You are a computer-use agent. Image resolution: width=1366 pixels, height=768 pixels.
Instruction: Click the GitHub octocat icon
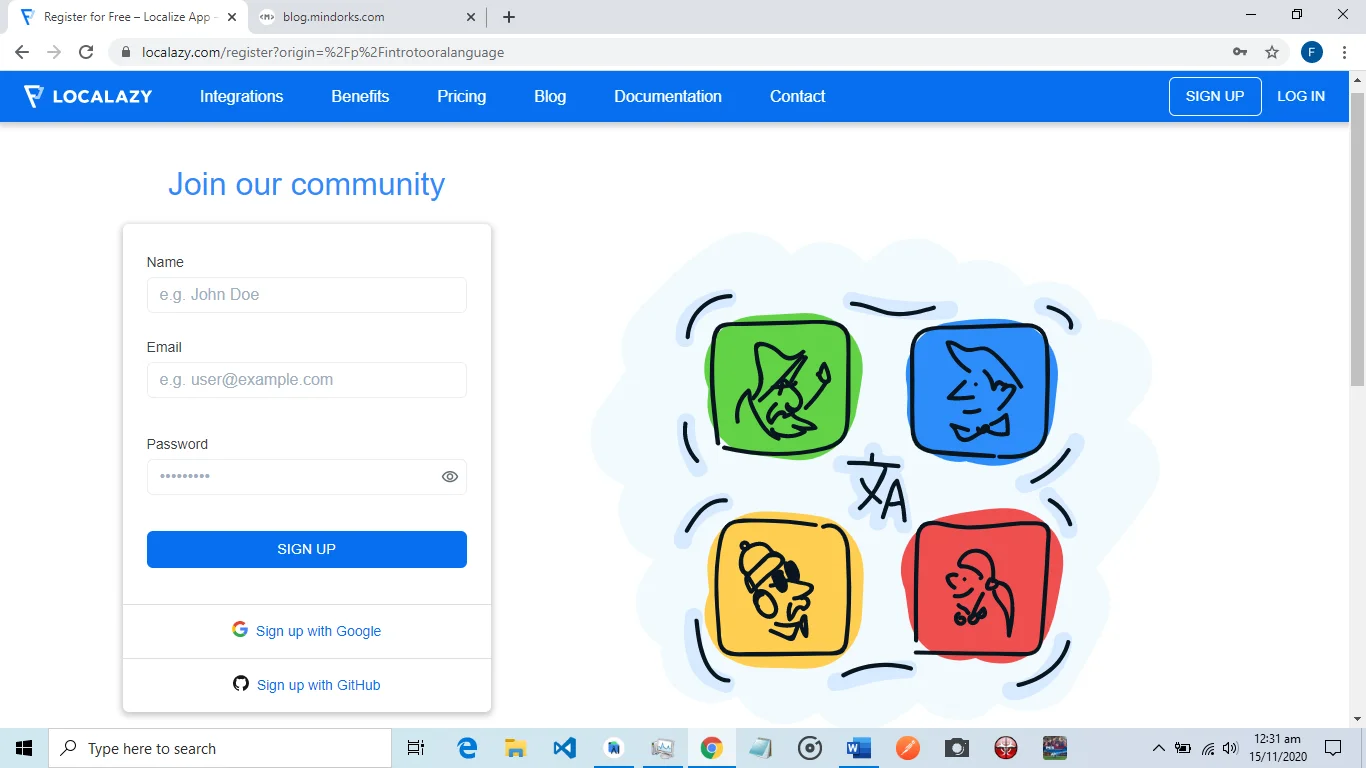pyautogui.click(x=241, y=683)
